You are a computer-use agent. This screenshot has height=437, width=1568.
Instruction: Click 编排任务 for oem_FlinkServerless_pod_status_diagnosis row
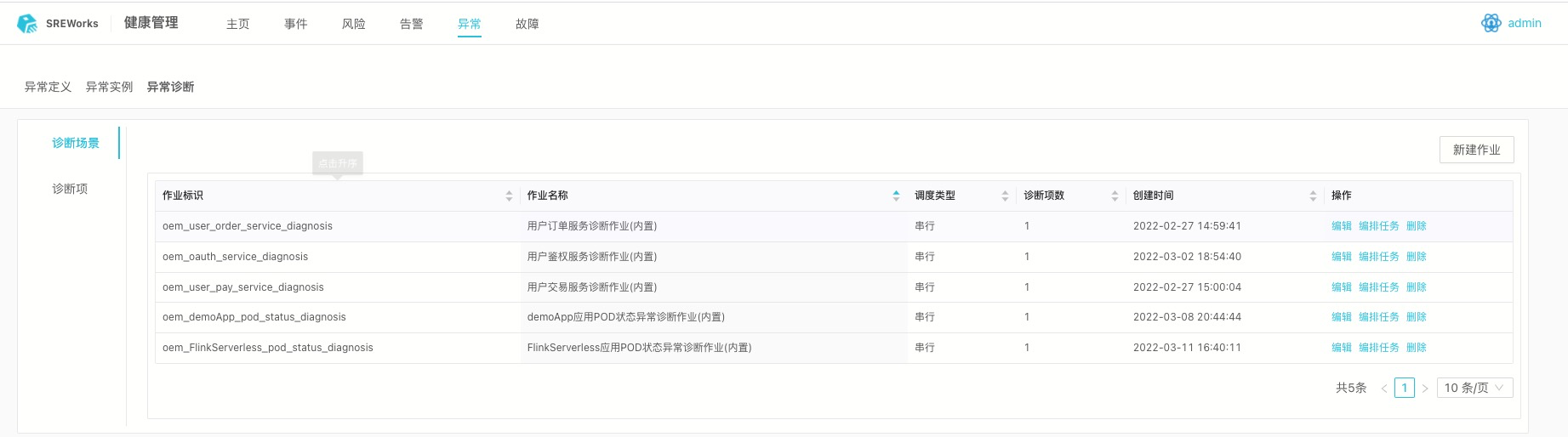tap(1378, 348)
